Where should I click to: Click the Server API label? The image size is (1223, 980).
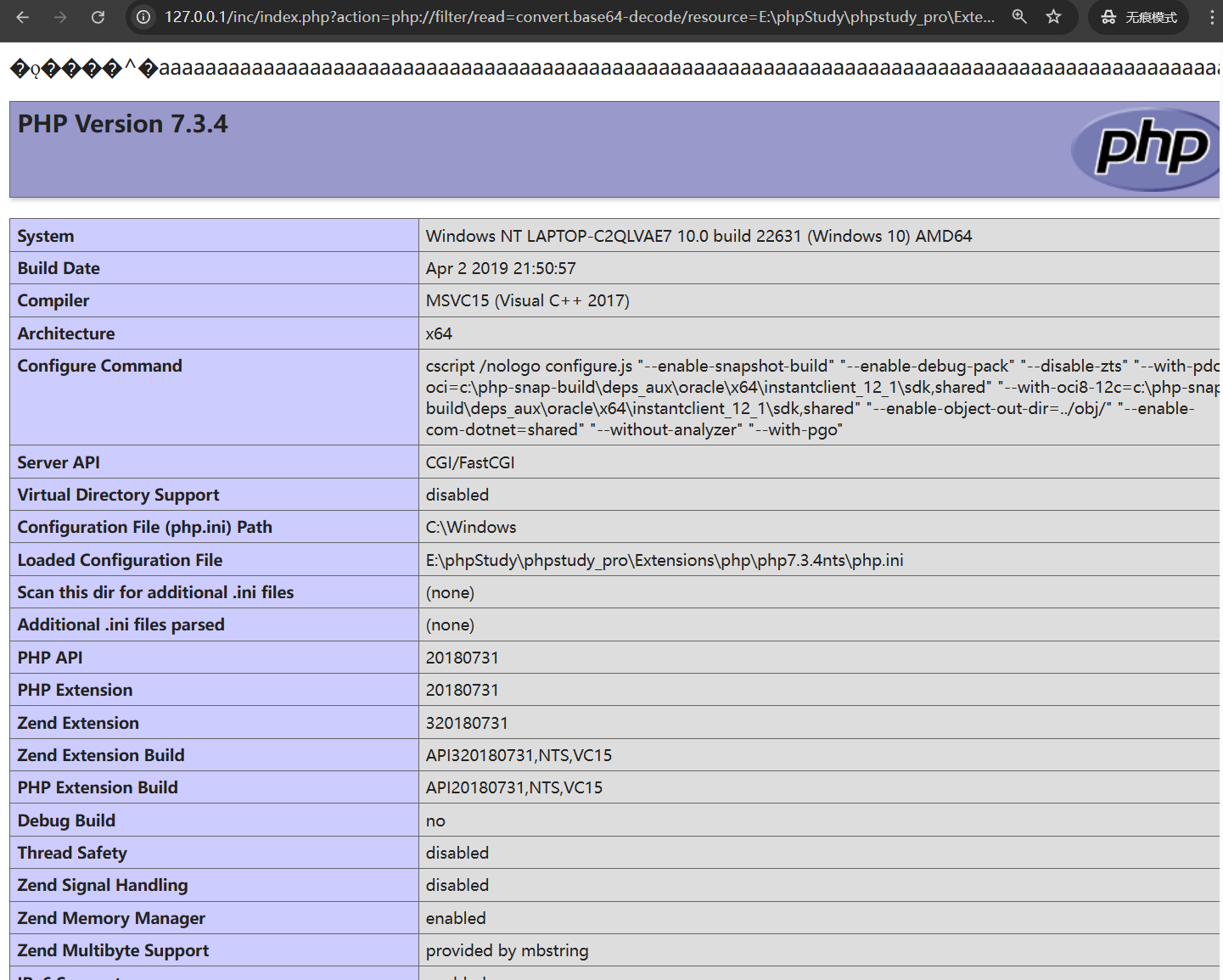[x=59, y=462]
